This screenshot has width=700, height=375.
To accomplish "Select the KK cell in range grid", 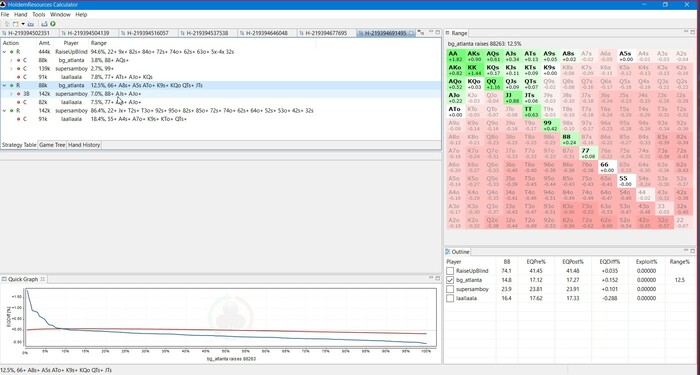I will click(x=474, y=70).
